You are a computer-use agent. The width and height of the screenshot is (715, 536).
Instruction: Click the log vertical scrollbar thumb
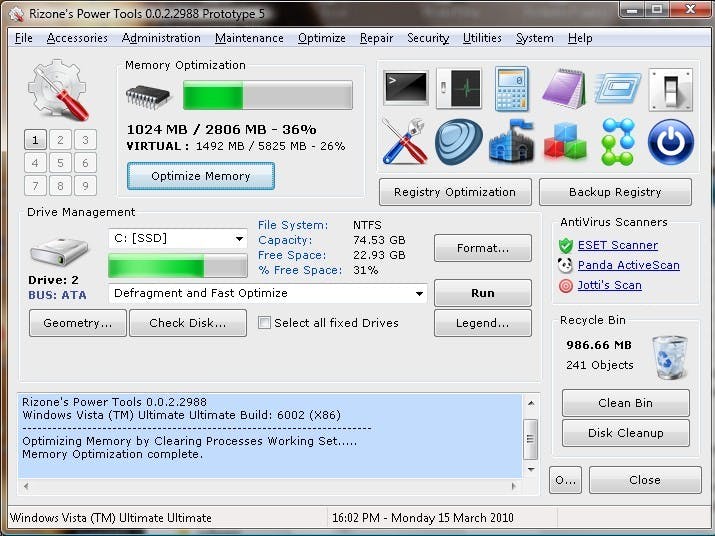(530, 439)
